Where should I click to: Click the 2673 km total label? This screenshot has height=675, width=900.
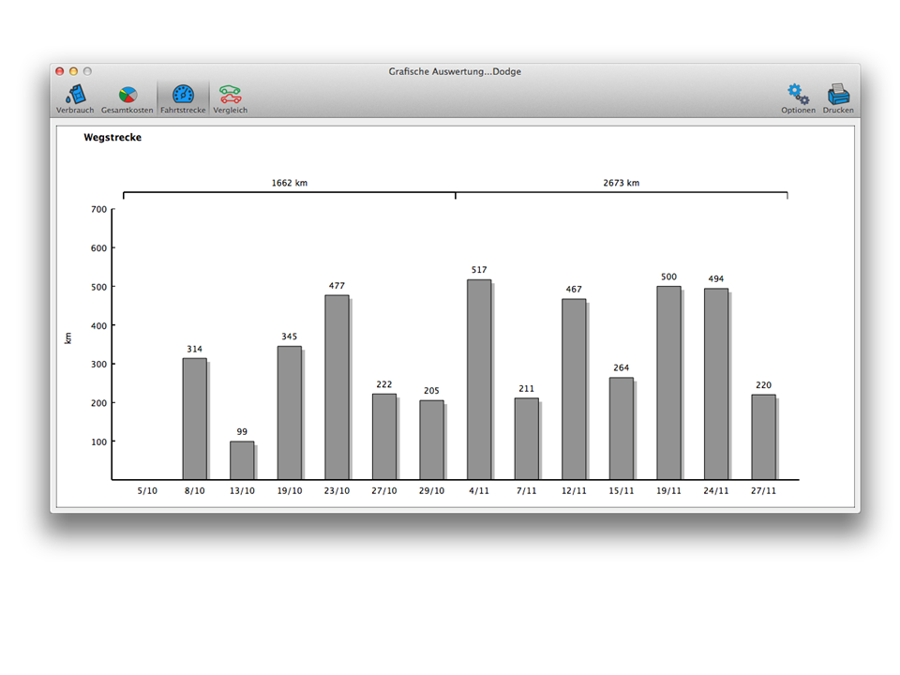coord(621,183)
